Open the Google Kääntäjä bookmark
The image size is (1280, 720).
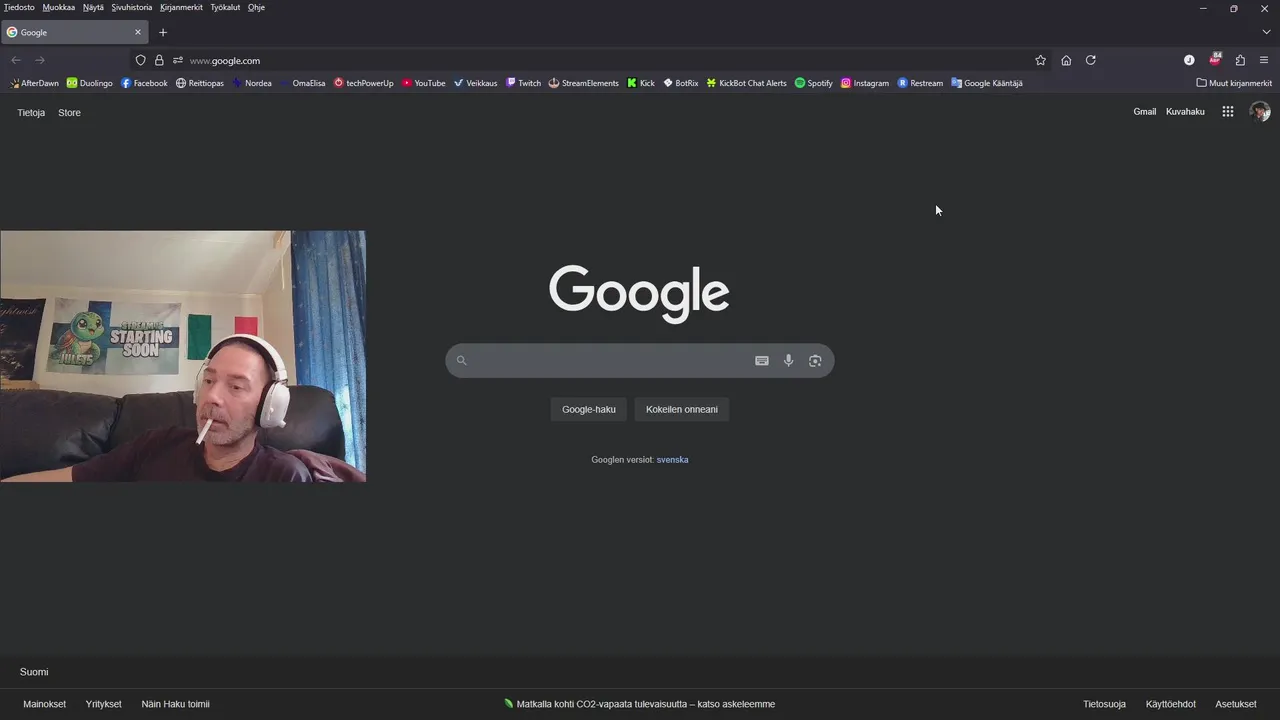(x=987, y=83)
